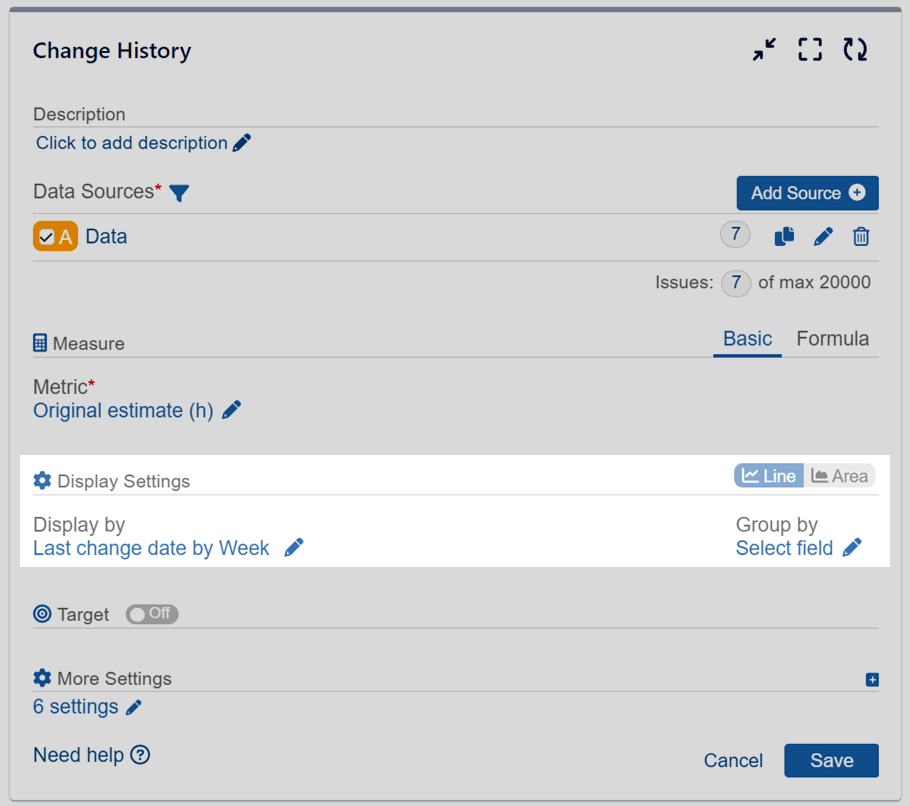
Task: Toggle the Target switch on
Action: 152,614
